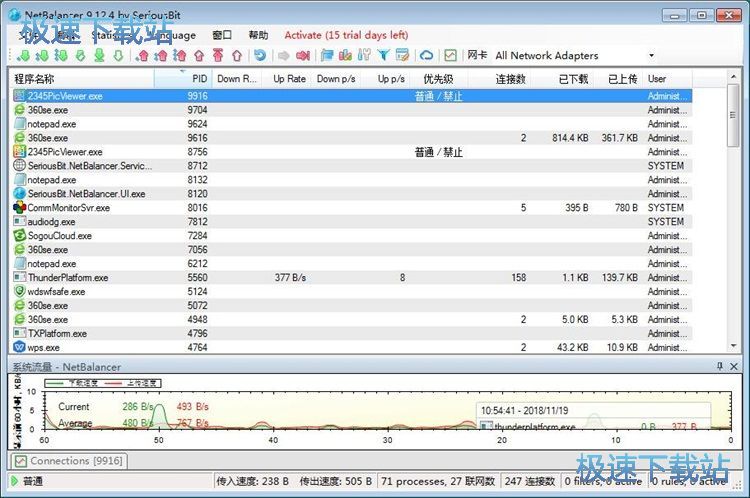Click the 普通 priority status bar entry
This screenshot has height=498, width=750.
tap(33, 481)
